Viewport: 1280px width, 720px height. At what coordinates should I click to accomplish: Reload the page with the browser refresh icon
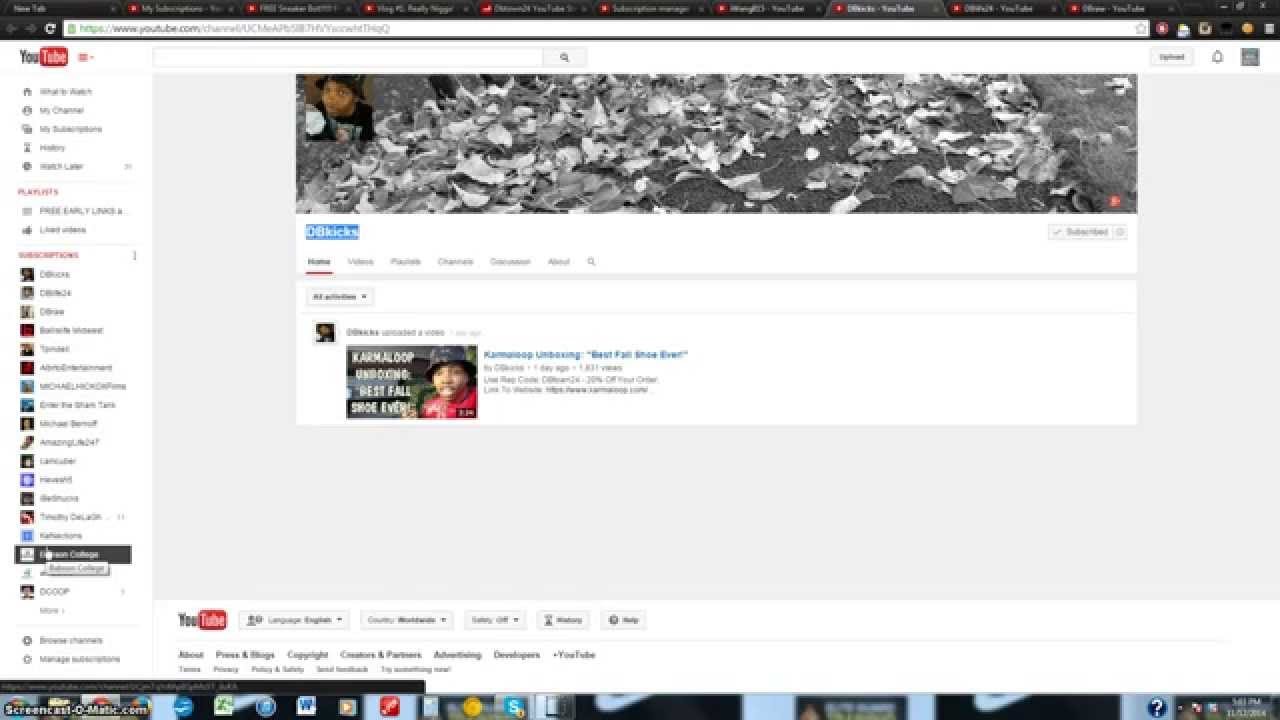50,28
